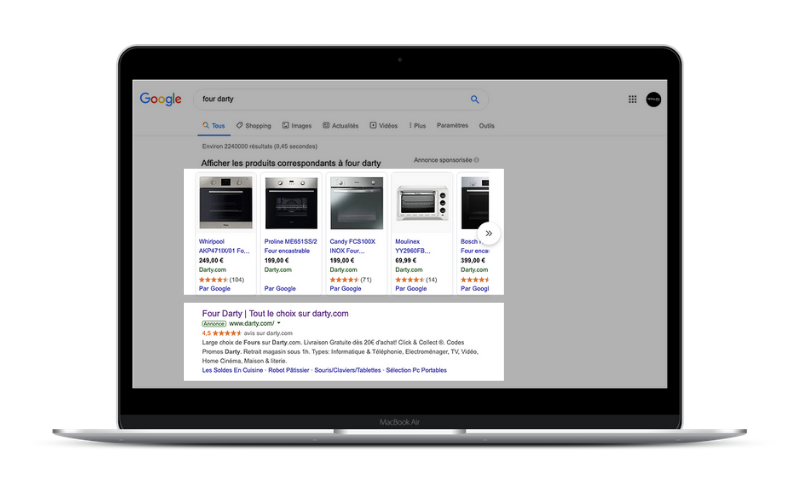800x500 pixels.
Task: Switch to the Images tab
Action: click(x=297, y=126)
